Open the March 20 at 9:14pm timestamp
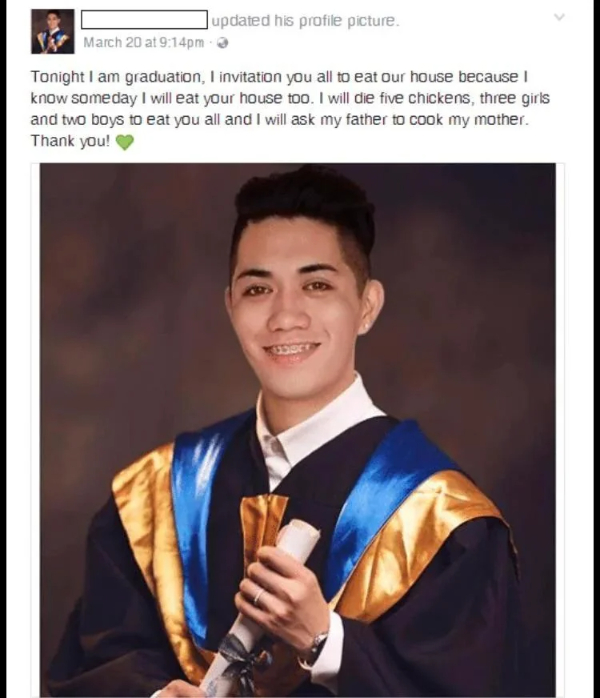 pos(143,43)
